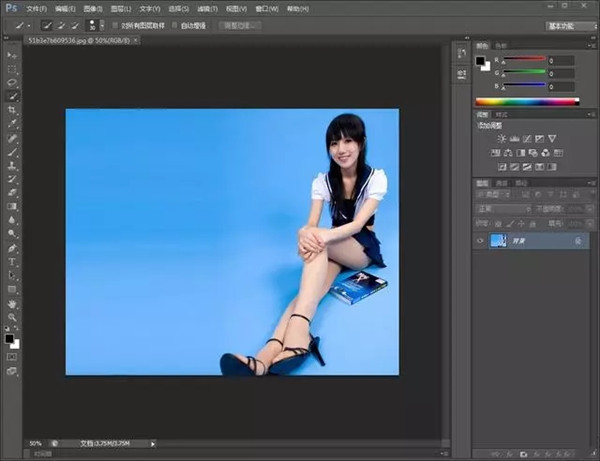Select the Horizontal Type tool
Screen dimensions: 600x461
point(12,261)
